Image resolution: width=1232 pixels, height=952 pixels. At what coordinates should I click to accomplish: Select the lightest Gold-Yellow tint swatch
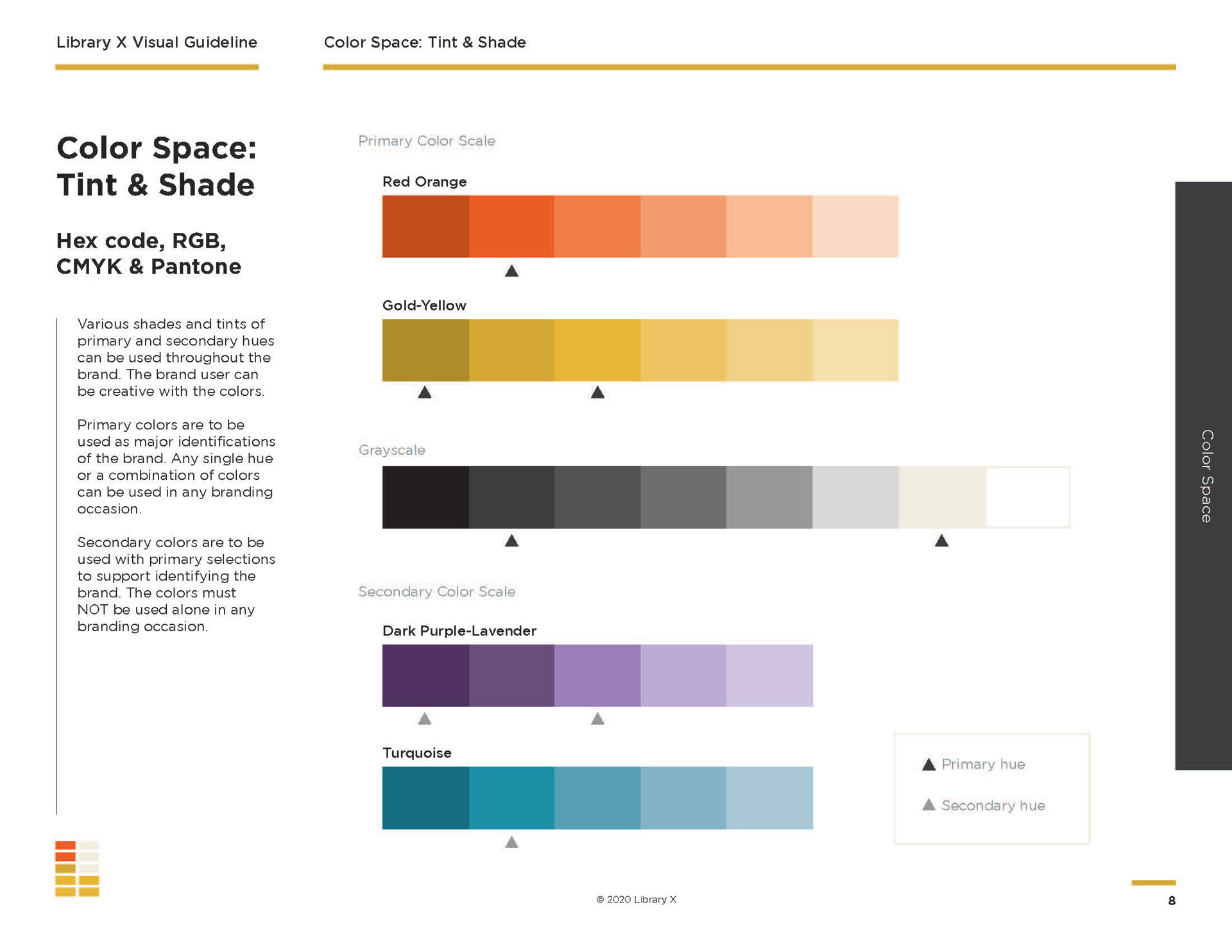point(855,350)
